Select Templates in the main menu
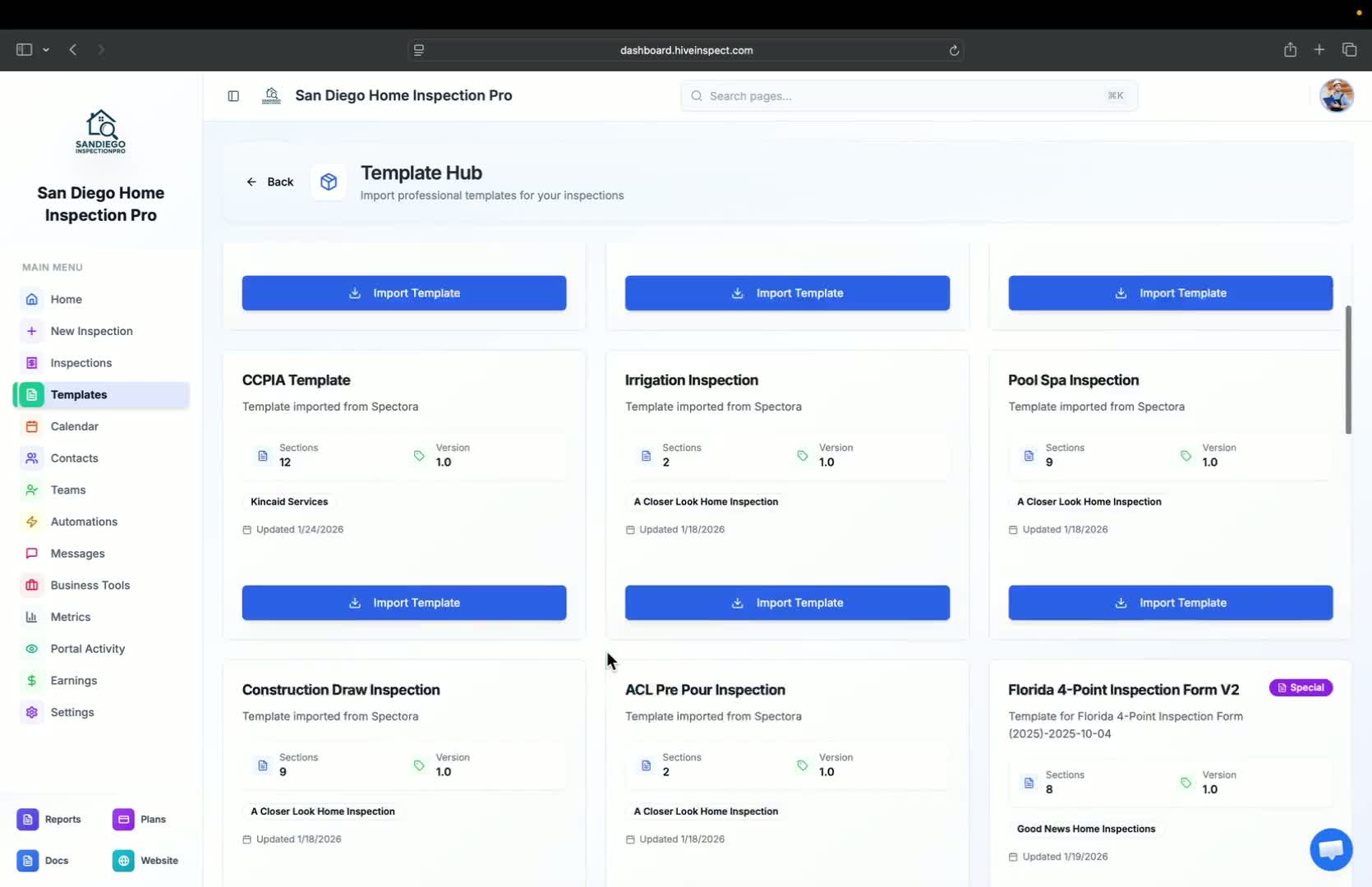The height and width of the screenshot is (887, 1372). 101,395
